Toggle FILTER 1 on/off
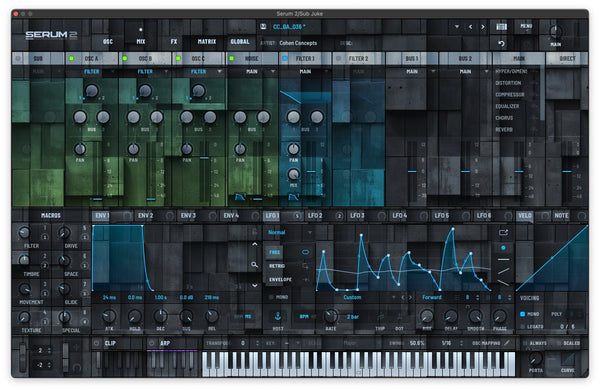Viewport: 600px width, 391px height. tap(285, 58)
